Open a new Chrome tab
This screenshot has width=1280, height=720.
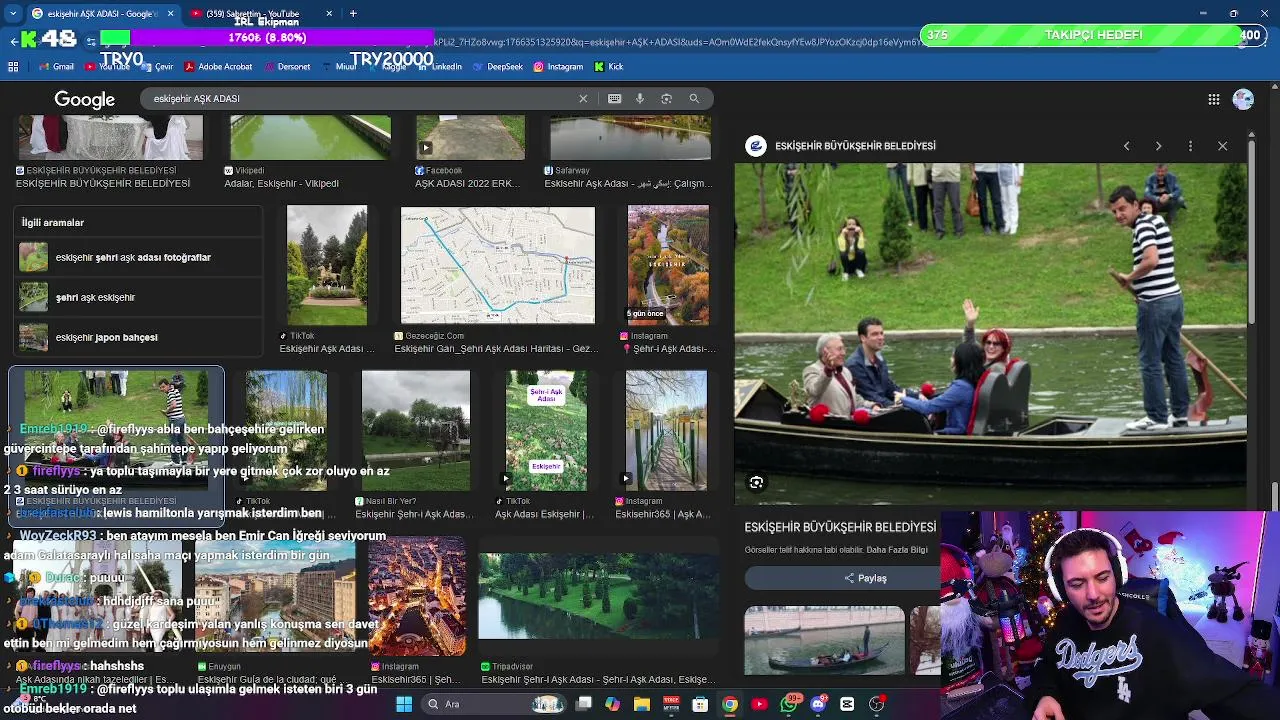353,13
